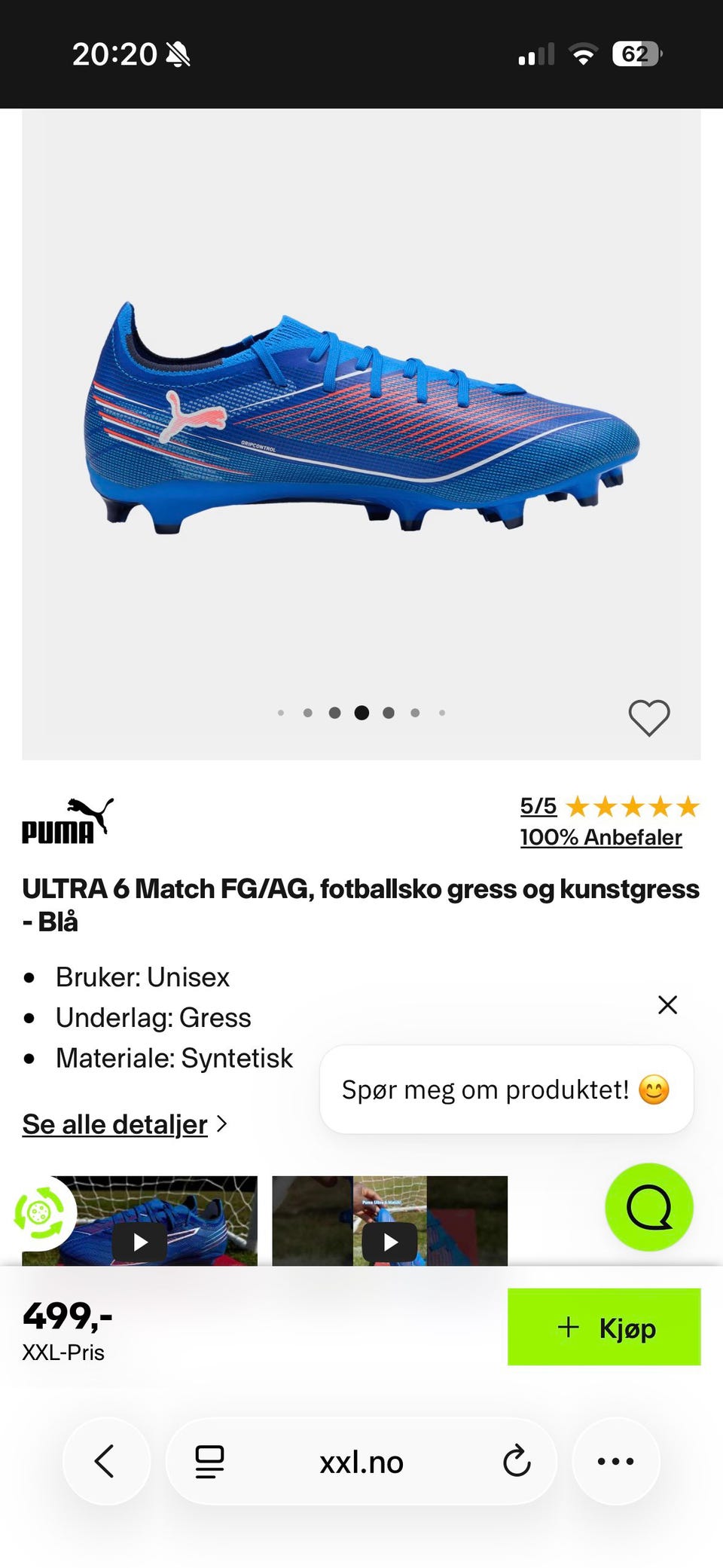
Task: Add shoe to favorites with heart icon
Action: click(648, 717)
